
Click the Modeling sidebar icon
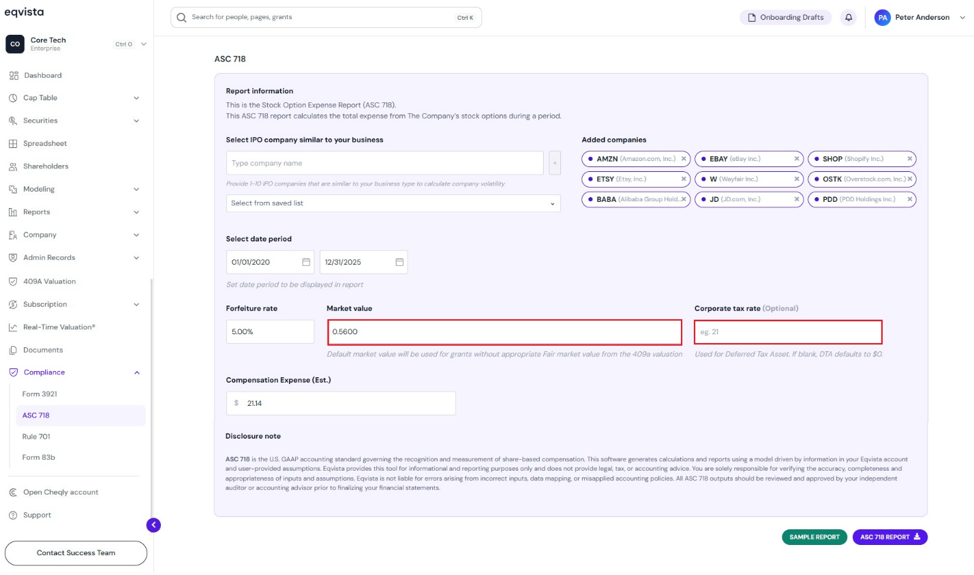coord(13,189)
